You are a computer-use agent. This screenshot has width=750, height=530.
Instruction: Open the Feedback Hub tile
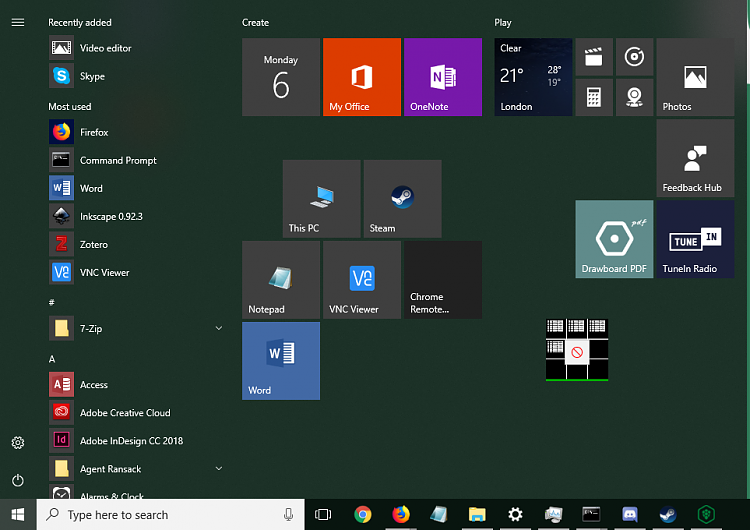coord(695,158)
